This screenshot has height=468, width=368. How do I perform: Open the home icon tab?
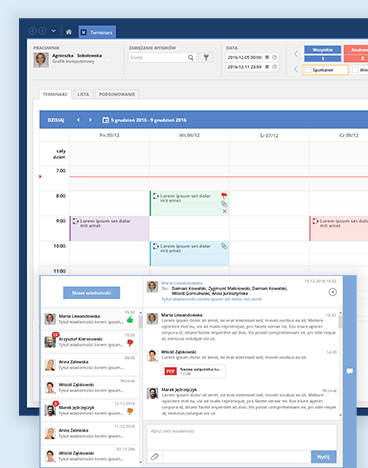coord(69,32)
